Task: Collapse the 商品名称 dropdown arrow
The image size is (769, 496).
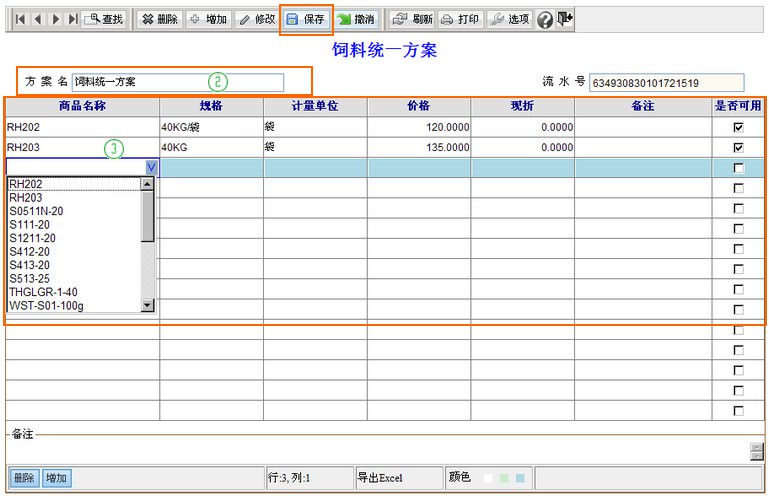Action: 150,168
